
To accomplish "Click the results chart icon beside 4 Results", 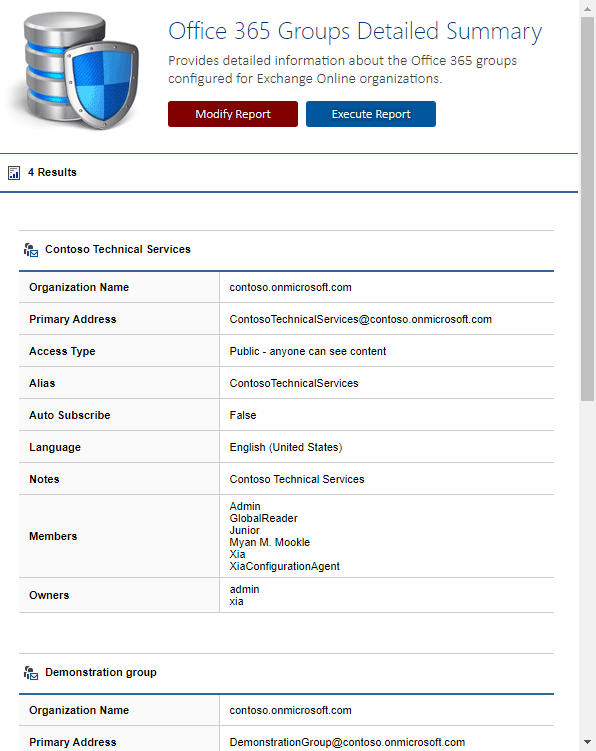I will click(14, 172).
